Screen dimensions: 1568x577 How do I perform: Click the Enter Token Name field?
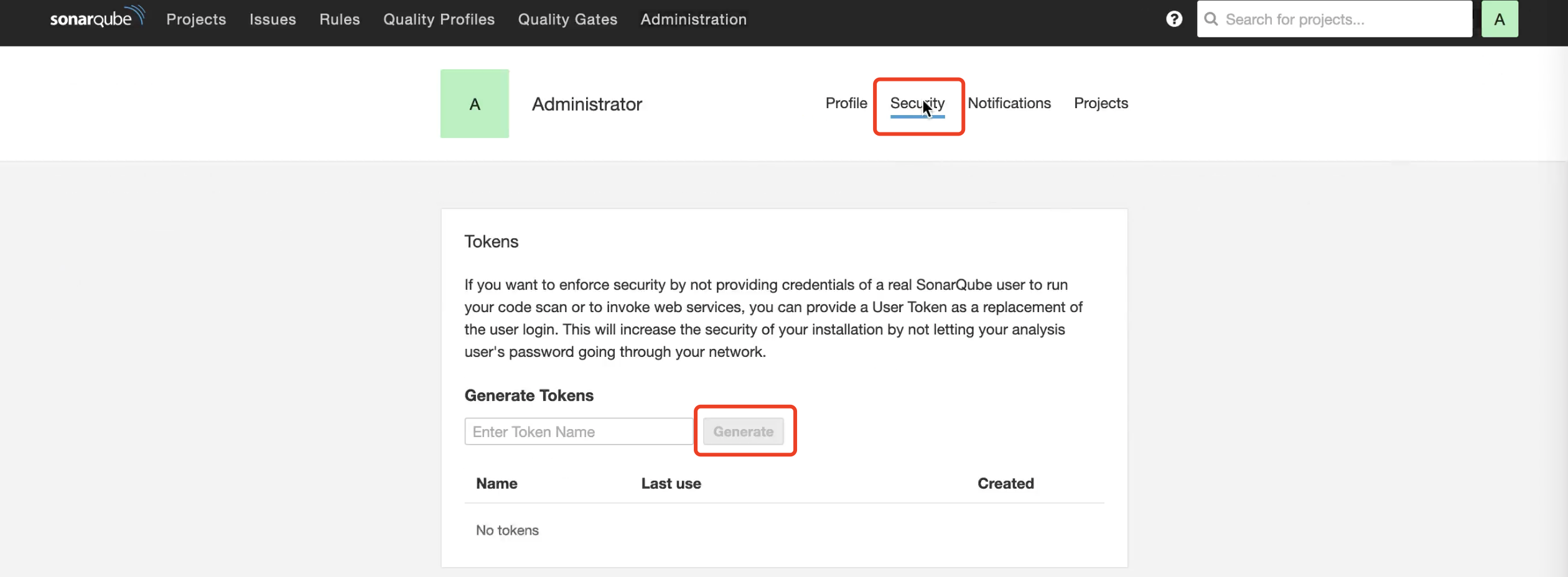tap(579, 431)
